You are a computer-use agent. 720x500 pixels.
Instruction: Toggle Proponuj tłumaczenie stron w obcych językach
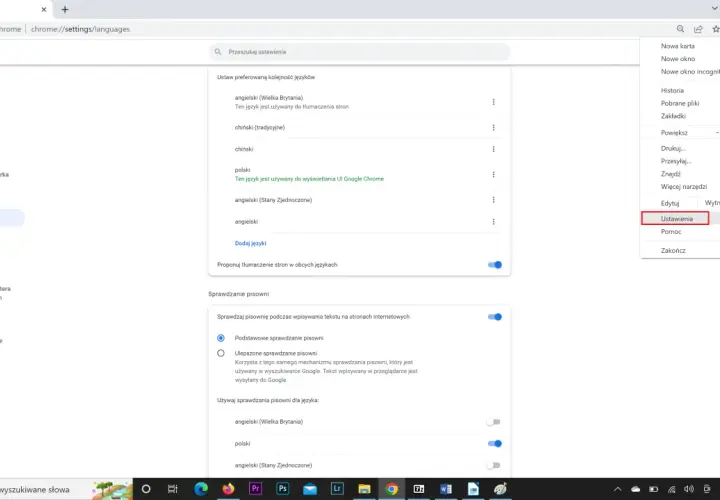[495, 265]
